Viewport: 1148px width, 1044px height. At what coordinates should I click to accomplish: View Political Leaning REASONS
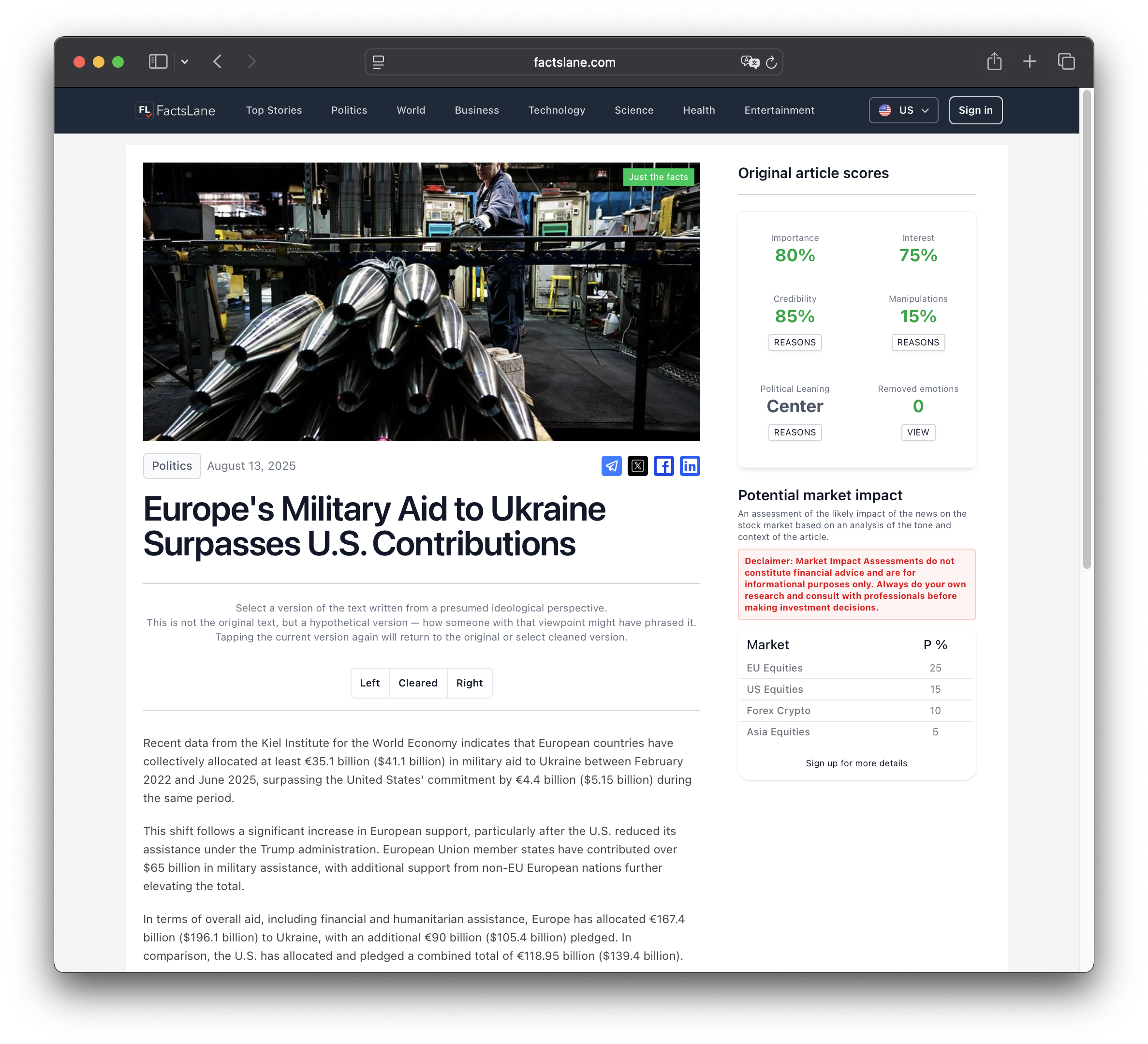[x=795, y=433]
